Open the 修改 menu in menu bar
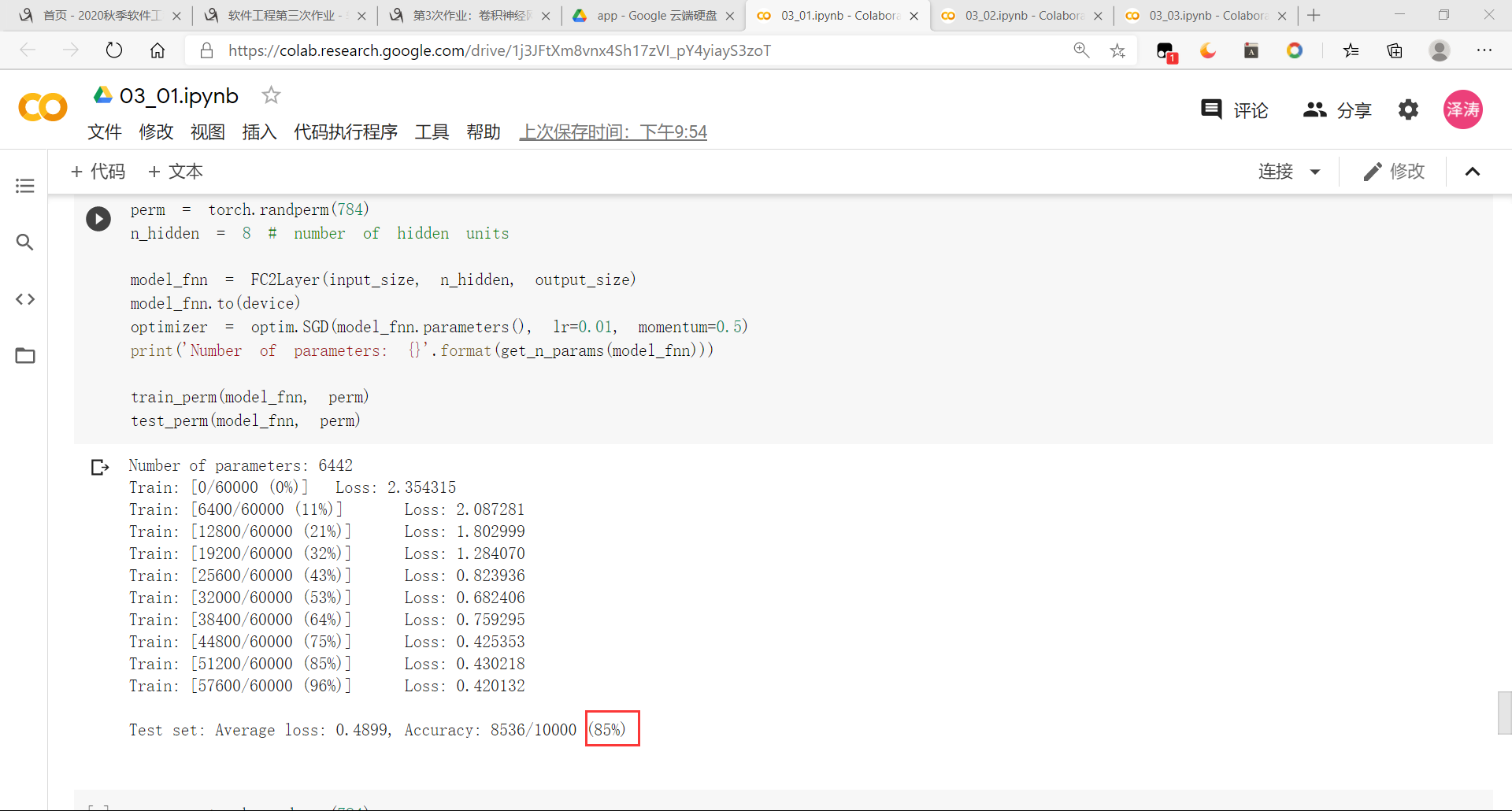This screenshot has height=811, width=1512. tap(156, 132)
